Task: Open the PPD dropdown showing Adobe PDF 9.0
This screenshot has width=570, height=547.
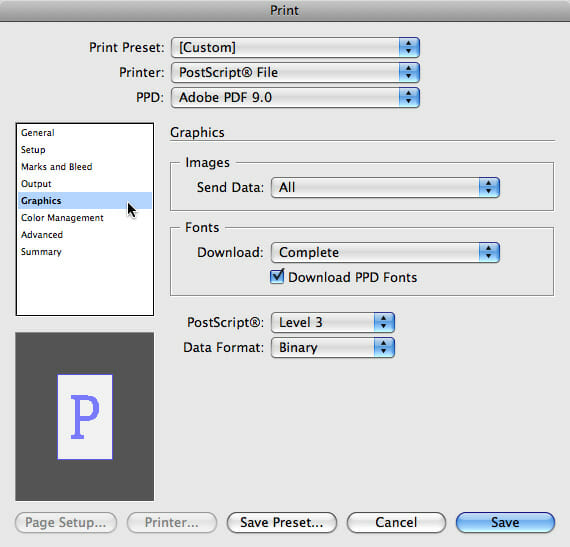Action: click(x=295, y=97)
